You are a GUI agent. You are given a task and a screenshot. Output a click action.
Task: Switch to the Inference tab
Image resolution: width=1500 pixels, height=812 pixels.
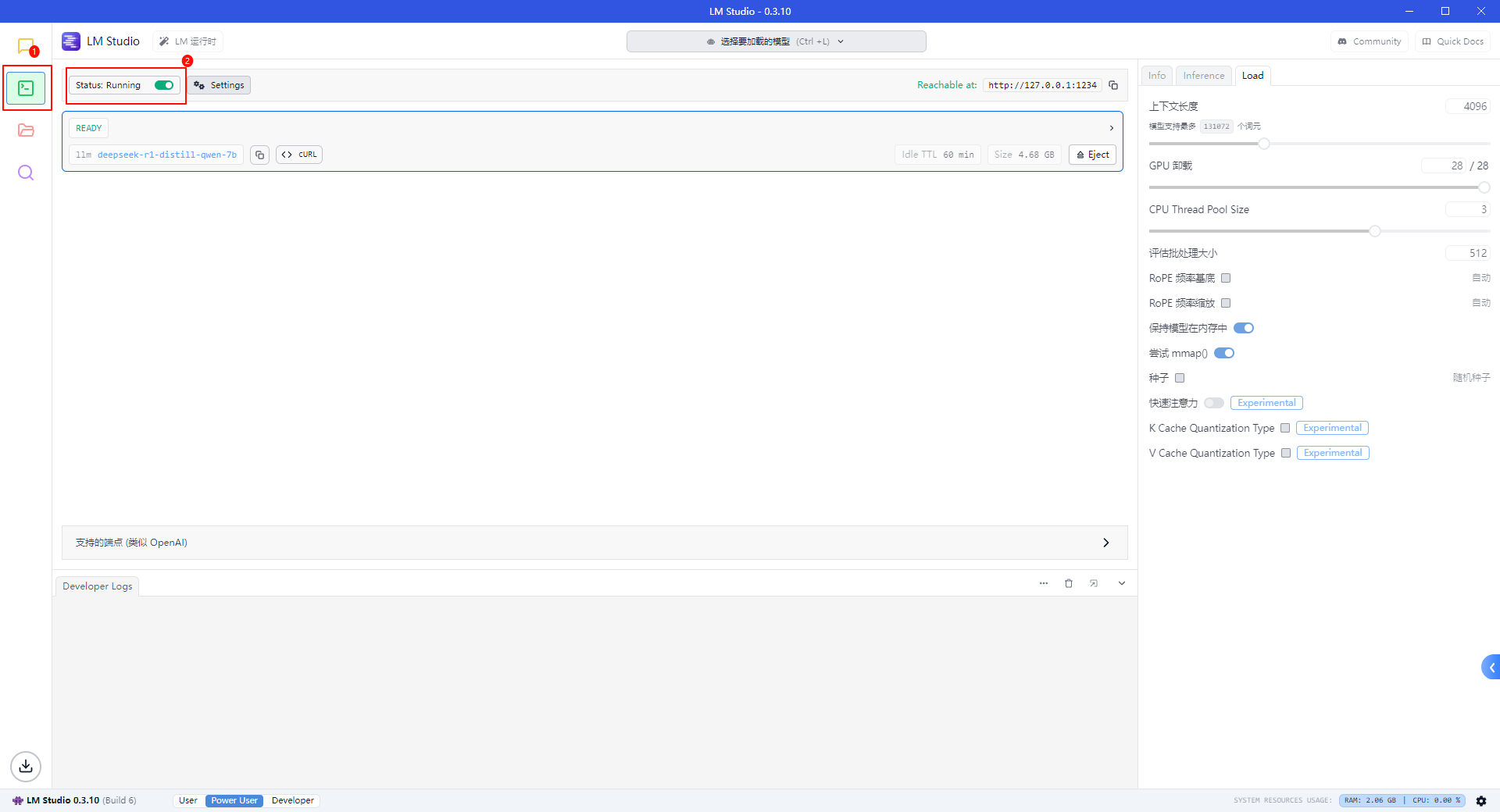[x=1203, y=76]
